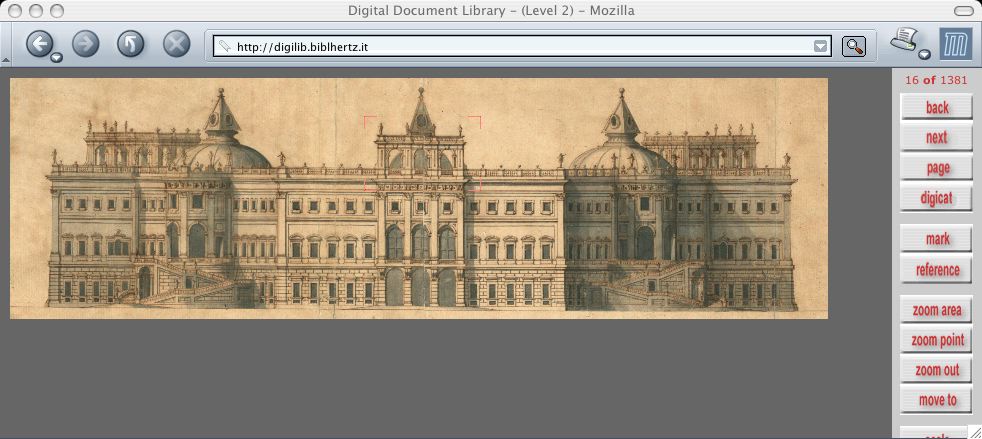Click the Stop loading icon
Viewport: 982px width, 439px height.
tap(176, 44)
